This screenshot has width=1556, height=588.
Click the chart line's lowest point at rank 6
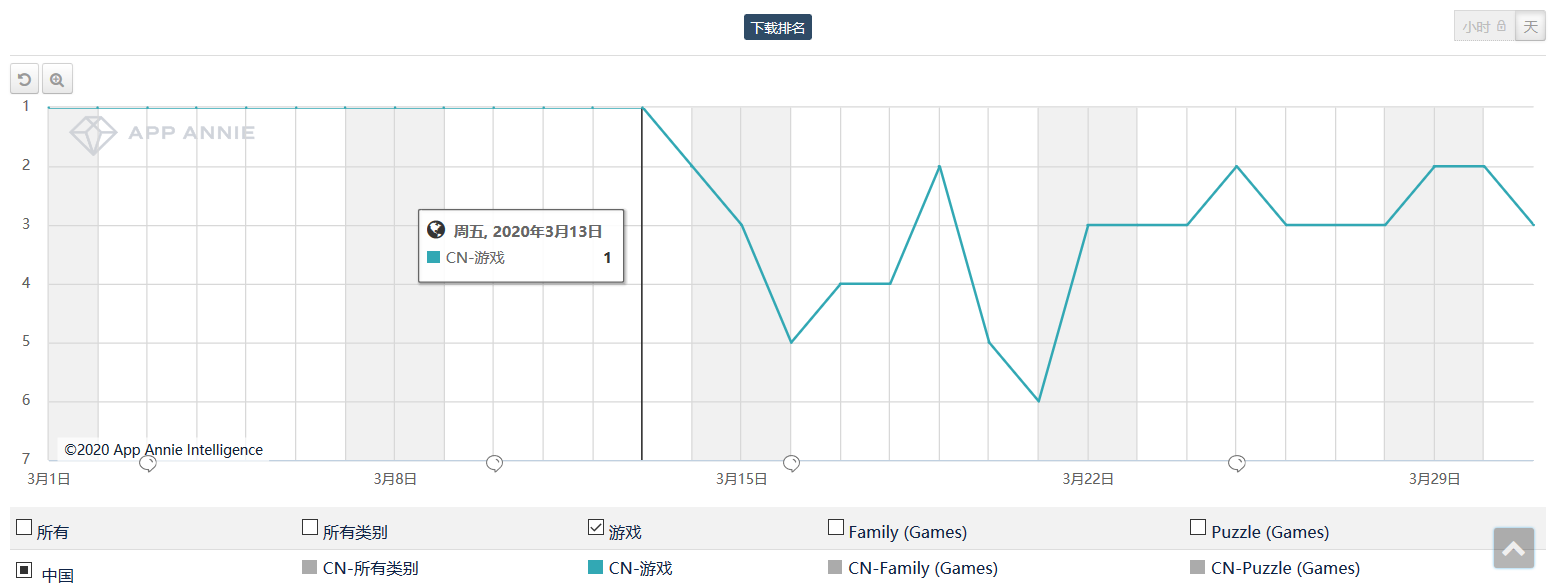[1039, 401]
